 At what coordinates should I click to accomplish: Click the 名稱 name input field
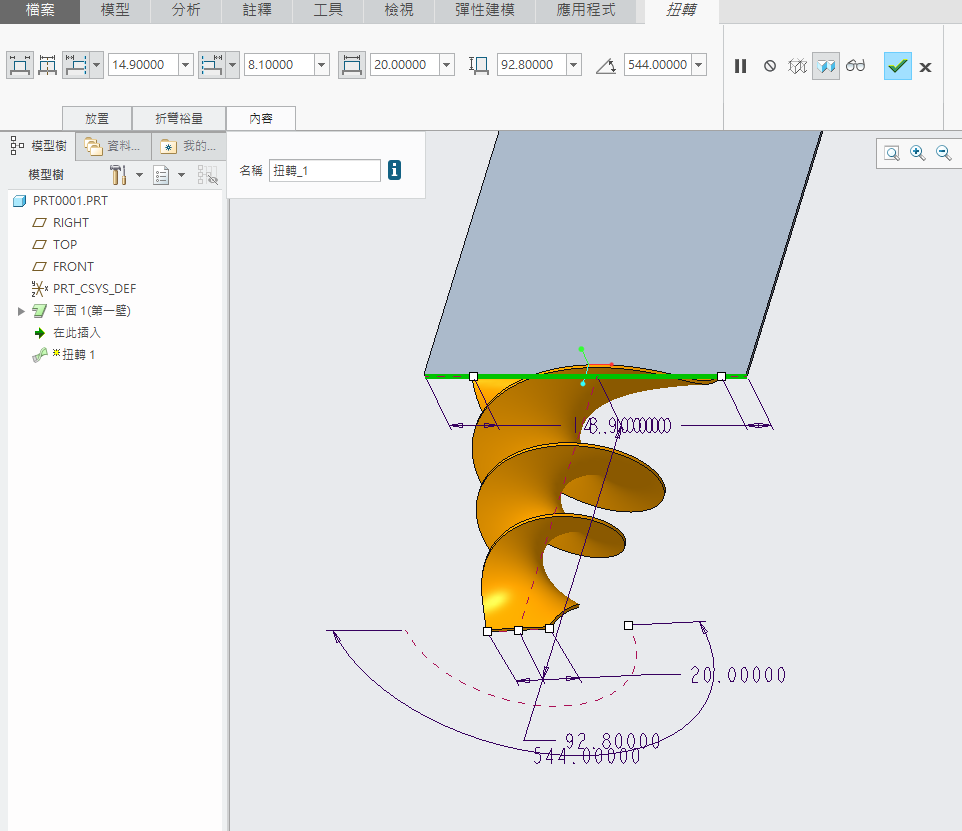coord(324,171)
